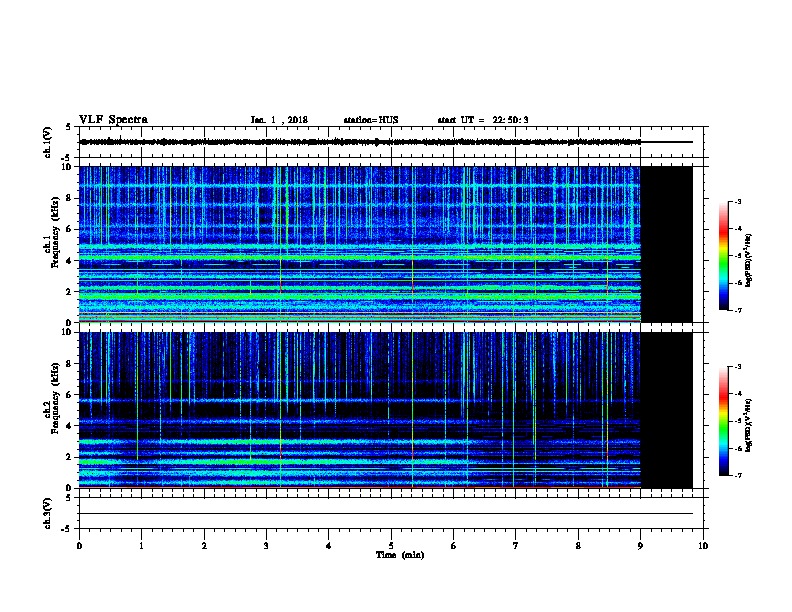
Task: Click the "5" tick on ch.1(V) axis
Action: [69, 127]
